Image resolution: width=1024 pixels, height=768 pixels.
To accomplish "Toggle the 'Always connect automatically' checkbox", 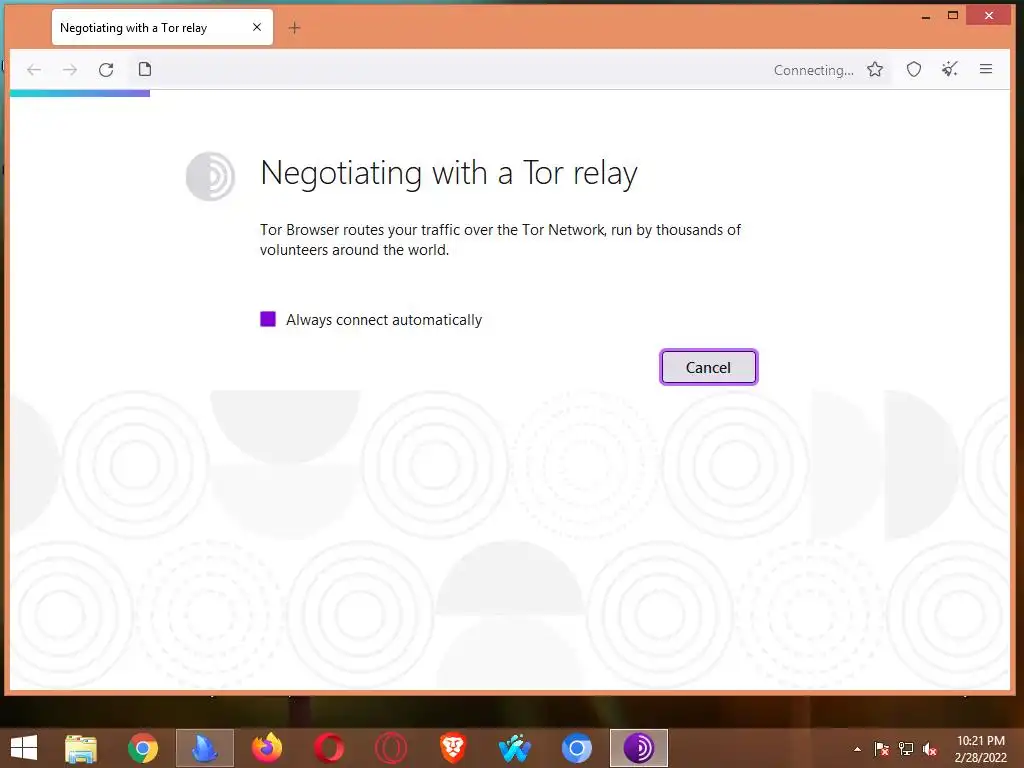I will coord(268,319).
